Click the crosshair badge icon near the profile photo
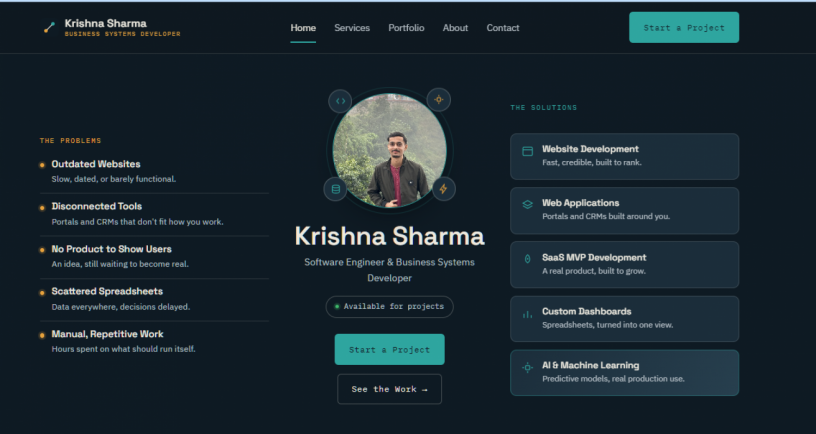The width and height of the screenshot is (816, 434). [x=439, y=99]
